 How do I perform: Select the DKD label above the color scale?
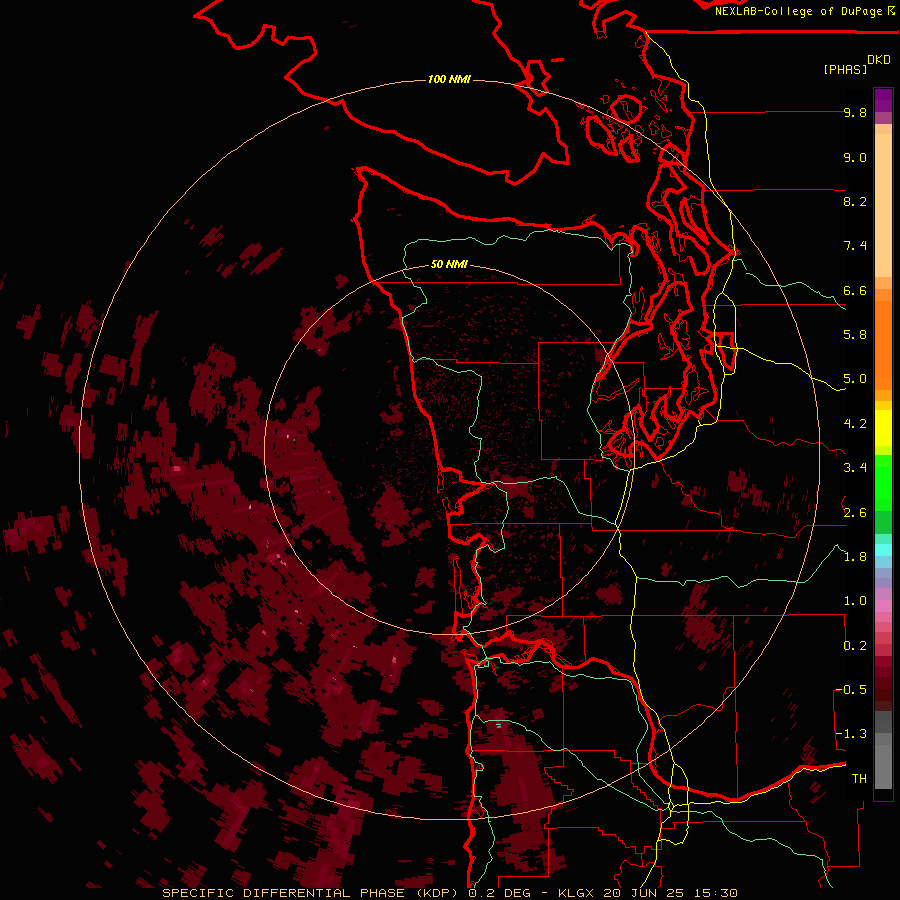[x=879, y=60]
